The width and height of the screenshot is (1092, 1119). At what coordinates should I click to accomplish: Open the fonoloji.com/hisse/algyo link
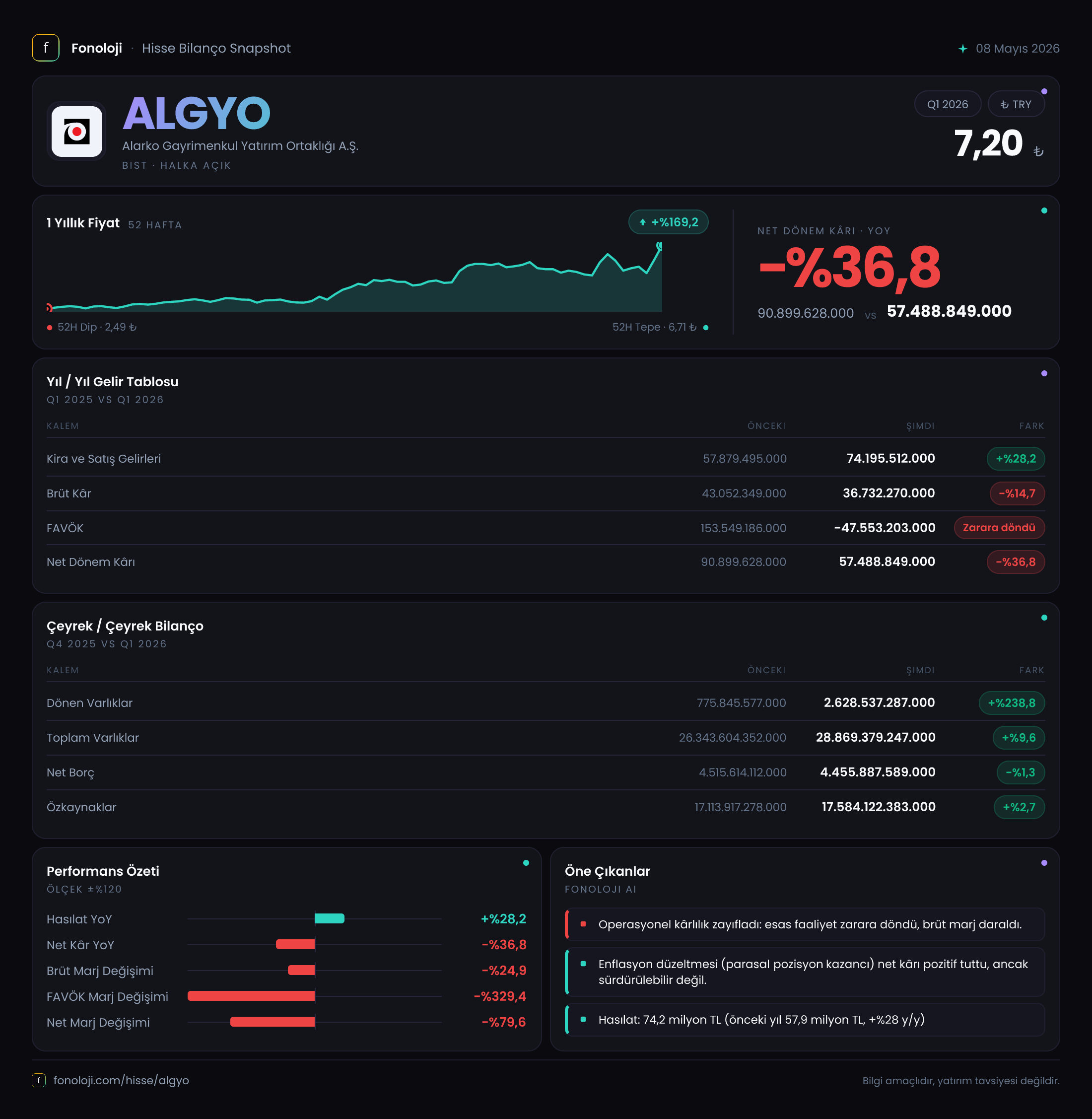[121, 1080]
